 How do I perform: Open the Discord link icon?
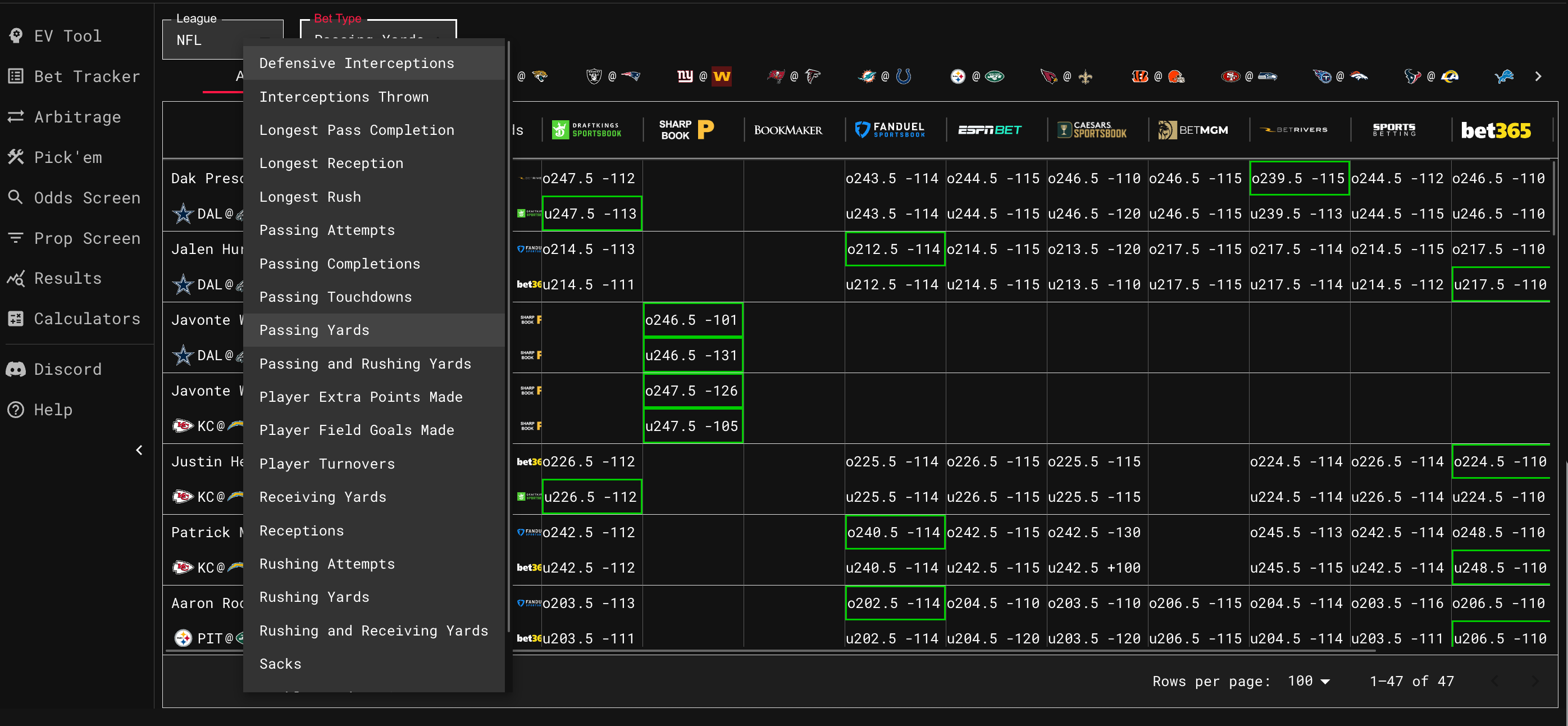(16, 369)
